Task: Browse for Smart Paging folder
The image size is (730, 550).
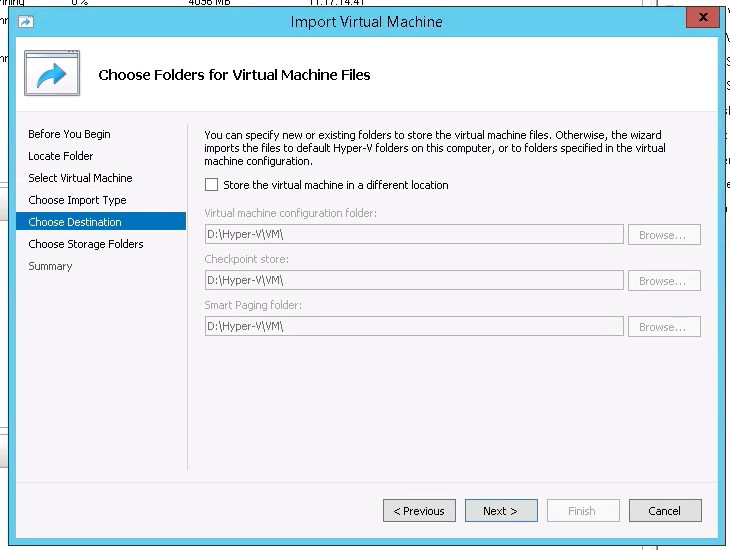Action: pyautogui.click(x=664, y=327)
